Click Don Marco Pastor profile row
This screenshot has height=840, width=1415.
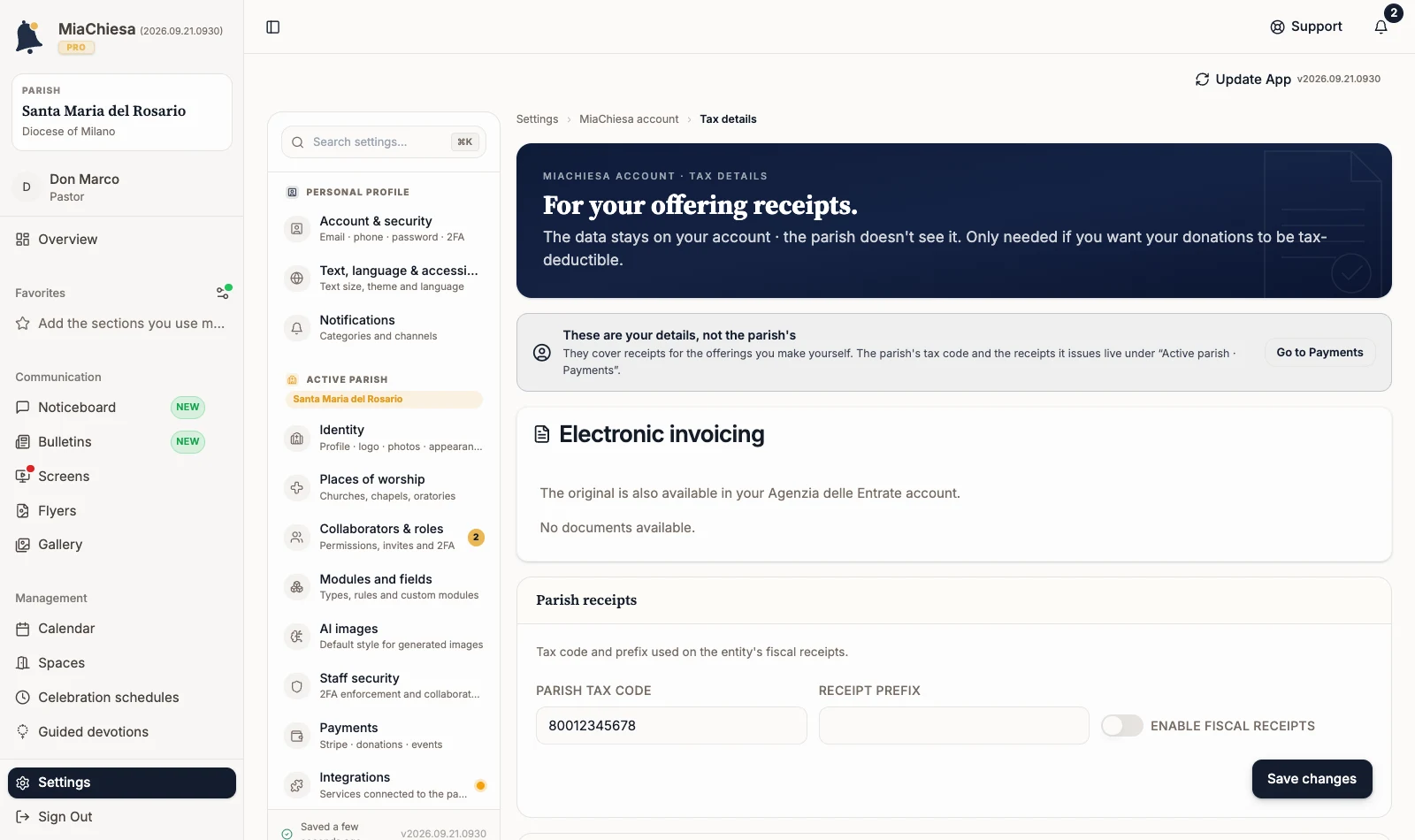[122, 187]
